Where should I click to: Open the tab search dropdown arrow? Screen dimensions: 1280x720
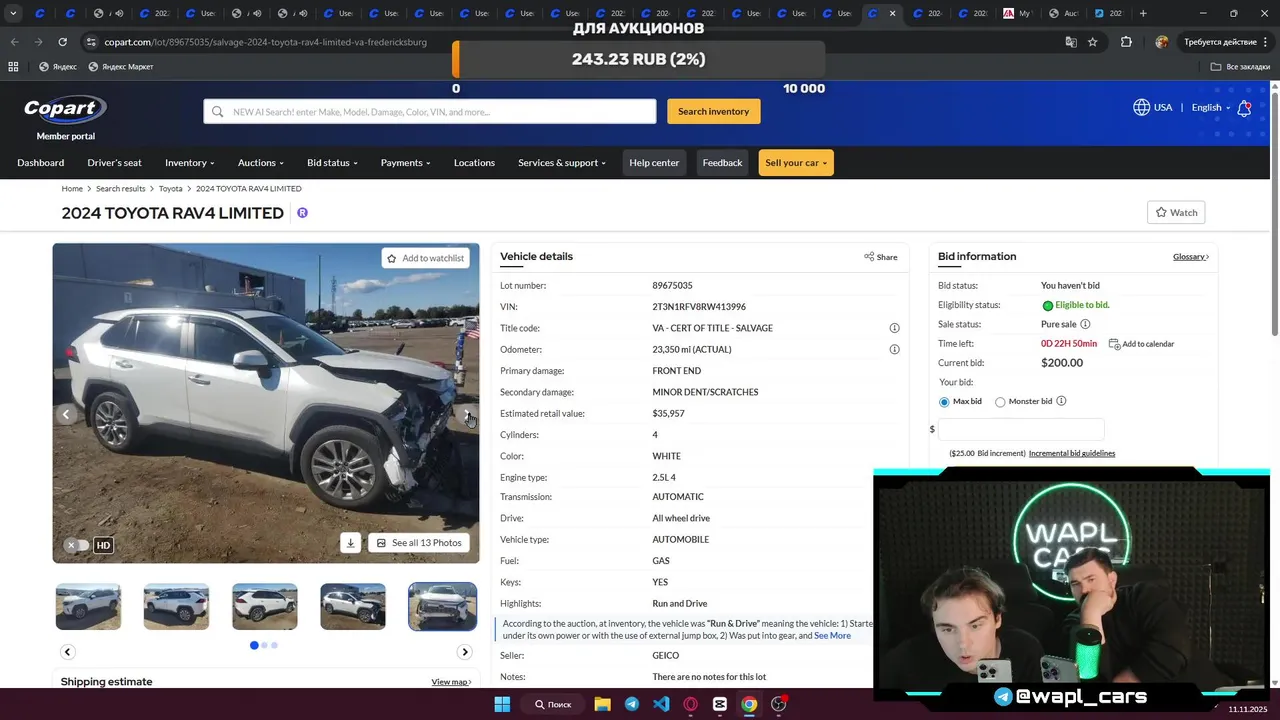13,13
